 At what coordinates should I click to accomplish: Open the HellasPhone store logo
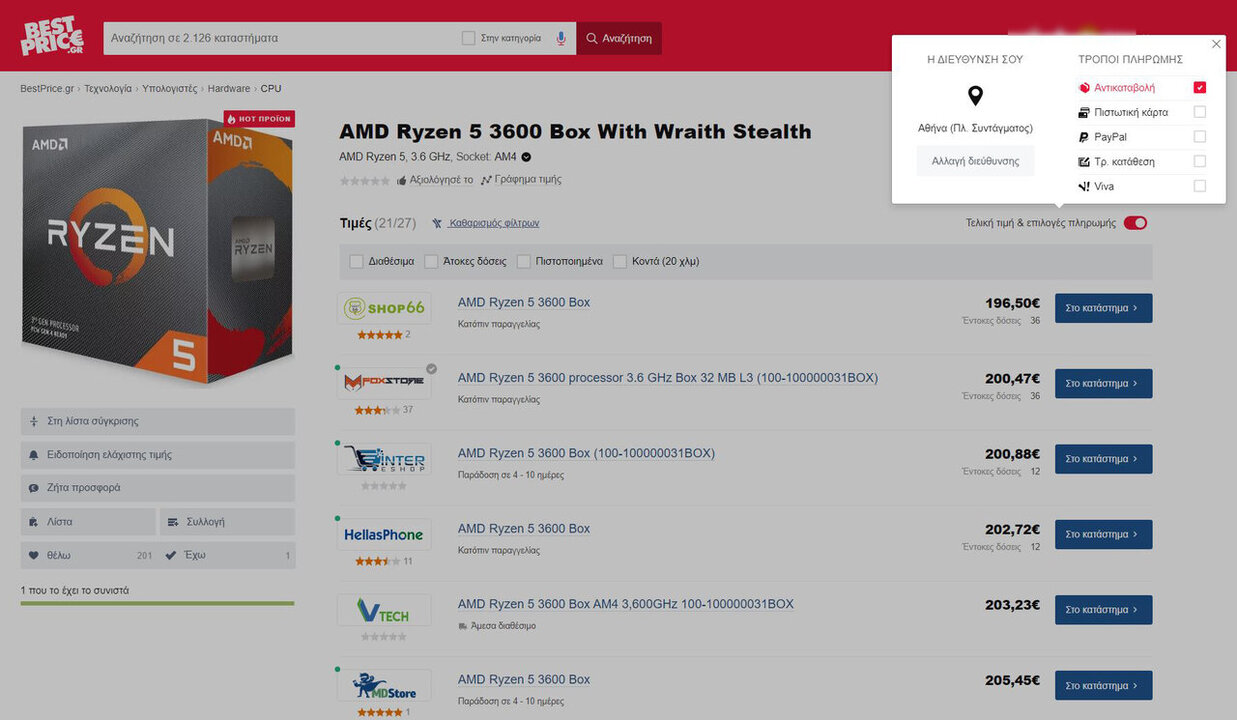coord(384,534)
